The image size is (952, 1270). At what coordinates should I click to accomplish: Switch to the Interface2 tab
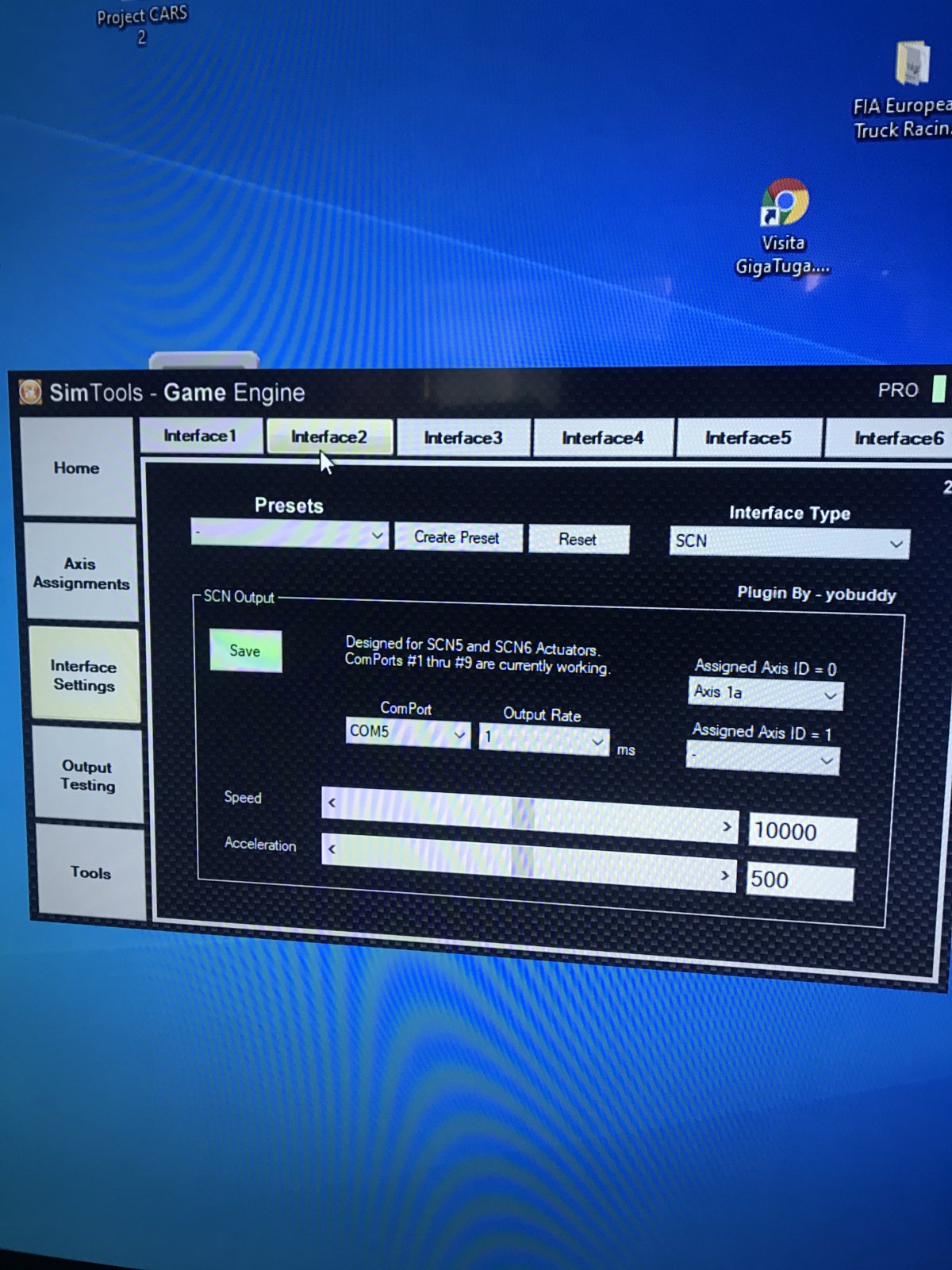pyautogui.click(x=329, y=437)
